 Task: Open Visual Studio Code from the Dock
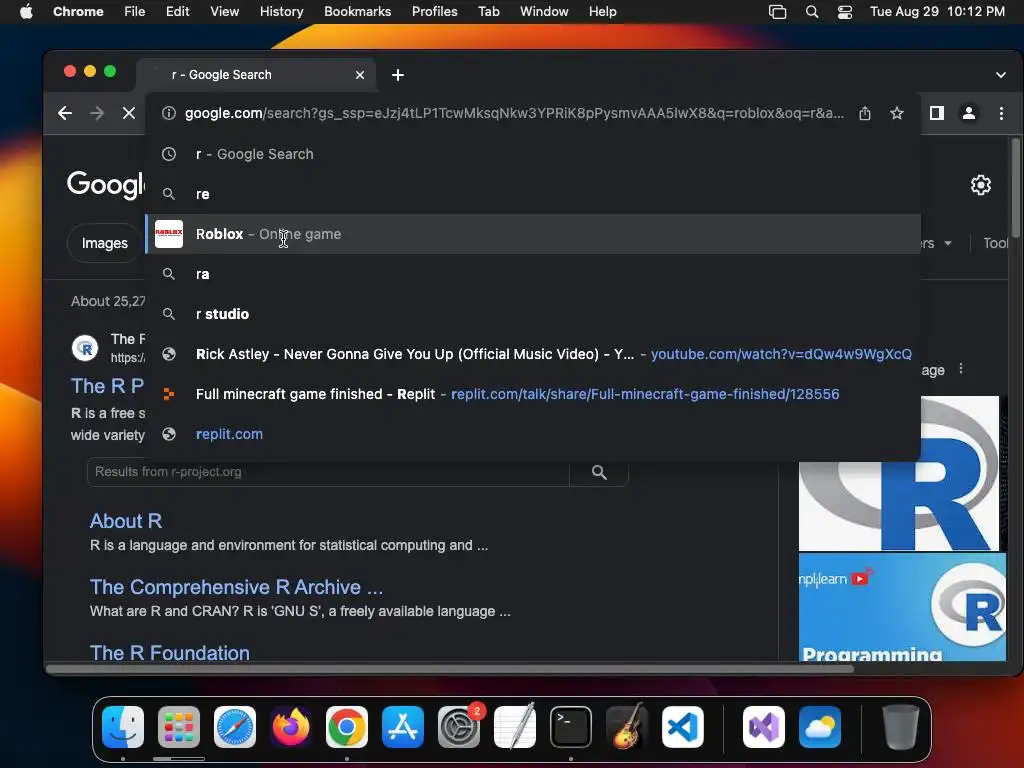682,727
